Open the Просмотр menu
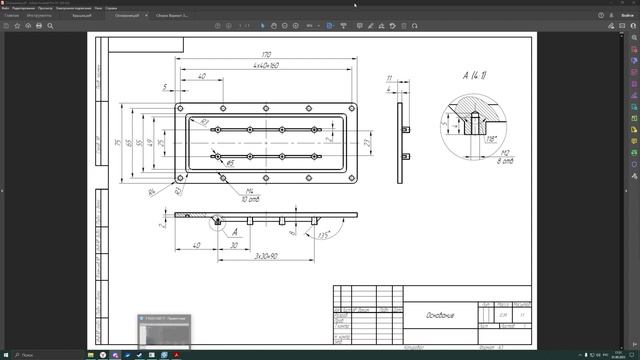 click(45, 8)
